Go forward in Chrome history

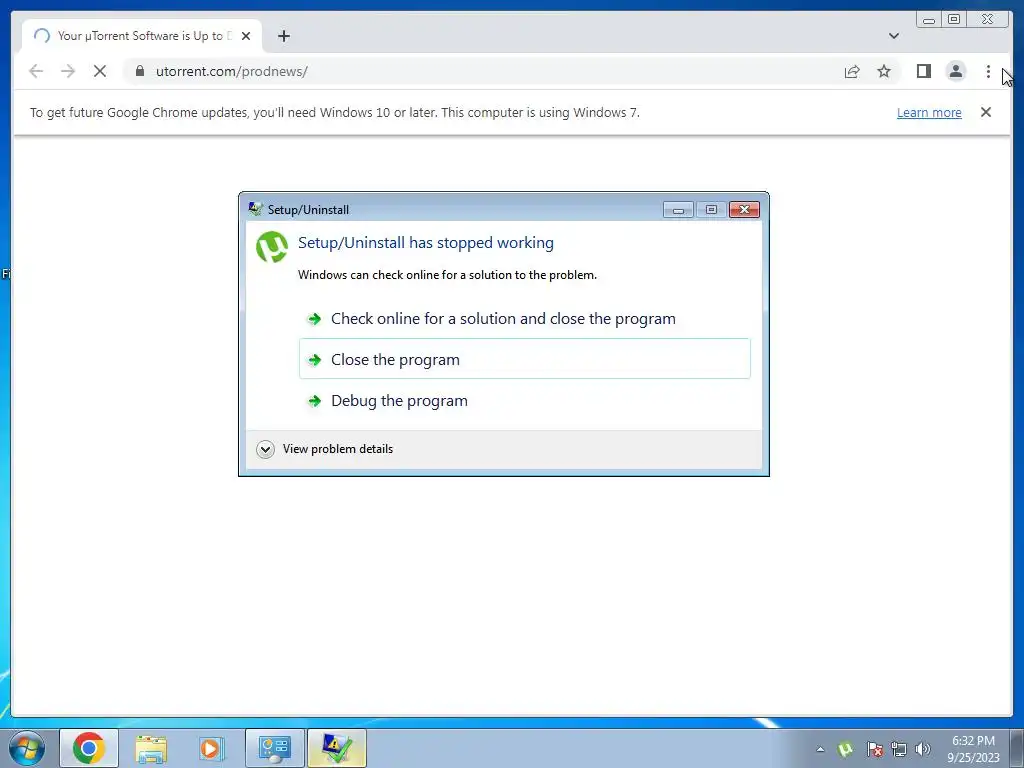[x=68, y=71]
